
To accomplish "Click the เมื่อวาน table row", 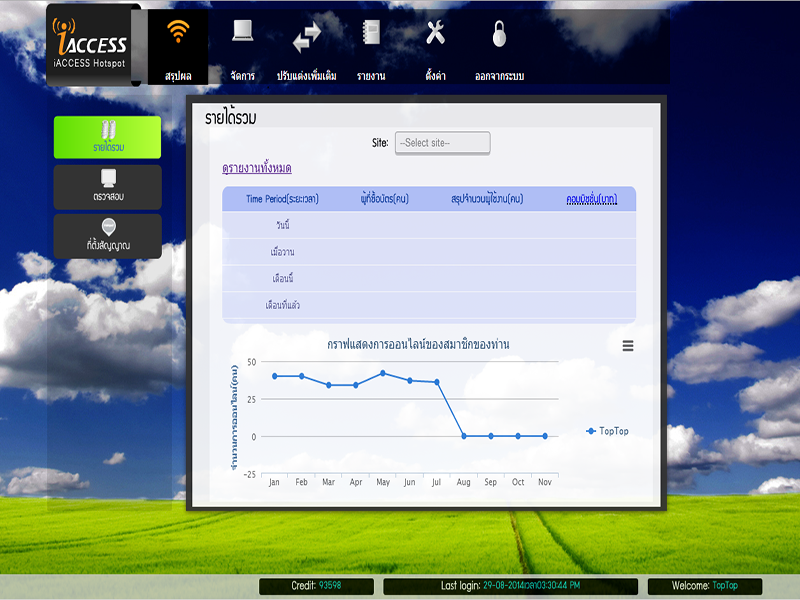I will click(x=429, y=252).
